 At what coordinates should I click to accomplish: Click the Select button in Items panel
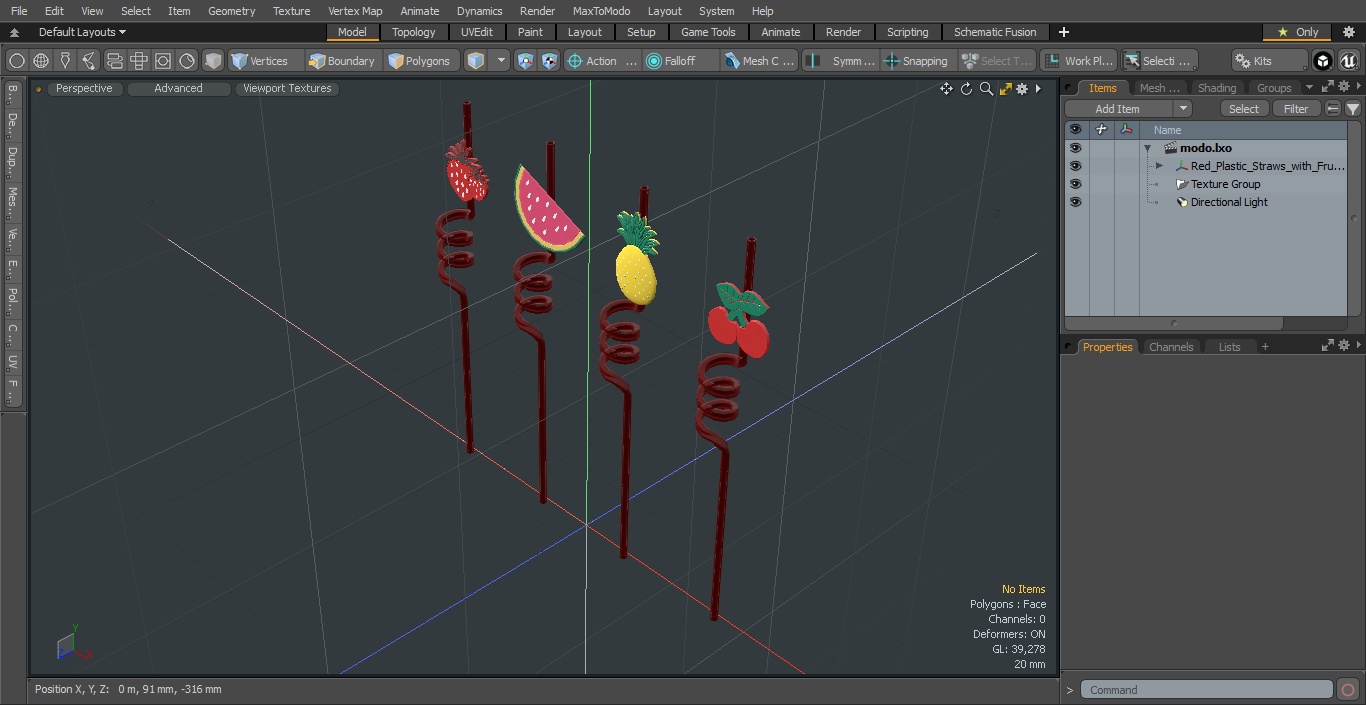click(x=1244, y=109)
